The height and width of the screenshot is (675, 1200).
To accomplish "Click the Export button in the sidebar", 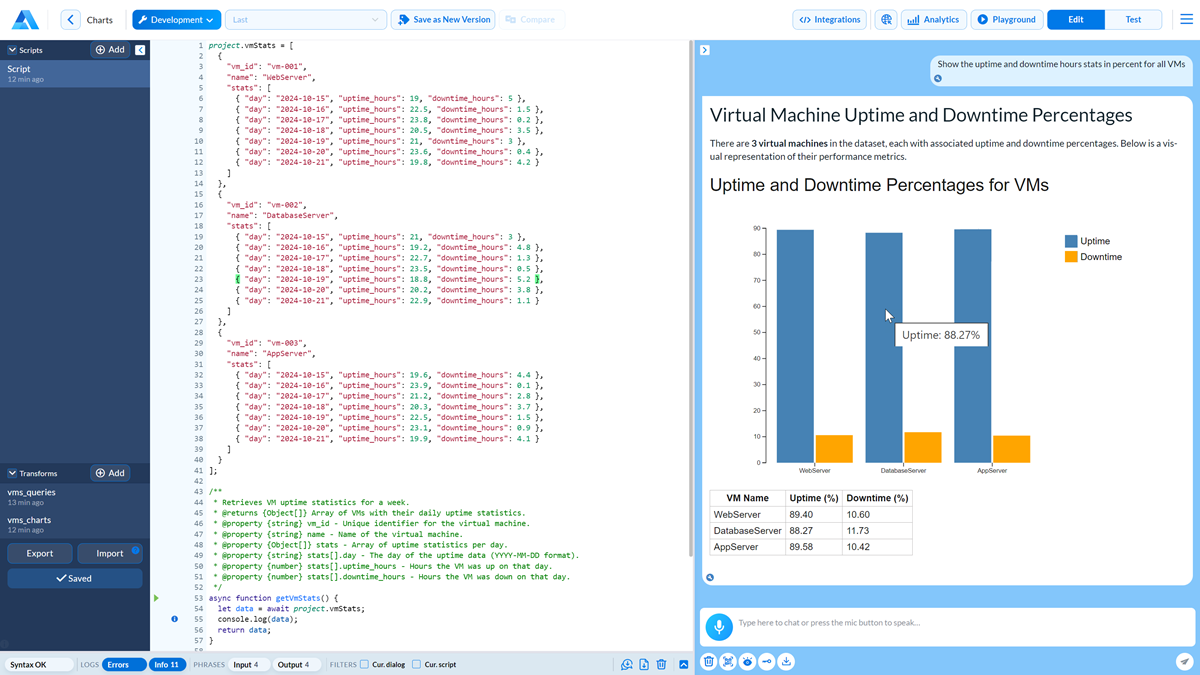I will [x=40, y=552].
